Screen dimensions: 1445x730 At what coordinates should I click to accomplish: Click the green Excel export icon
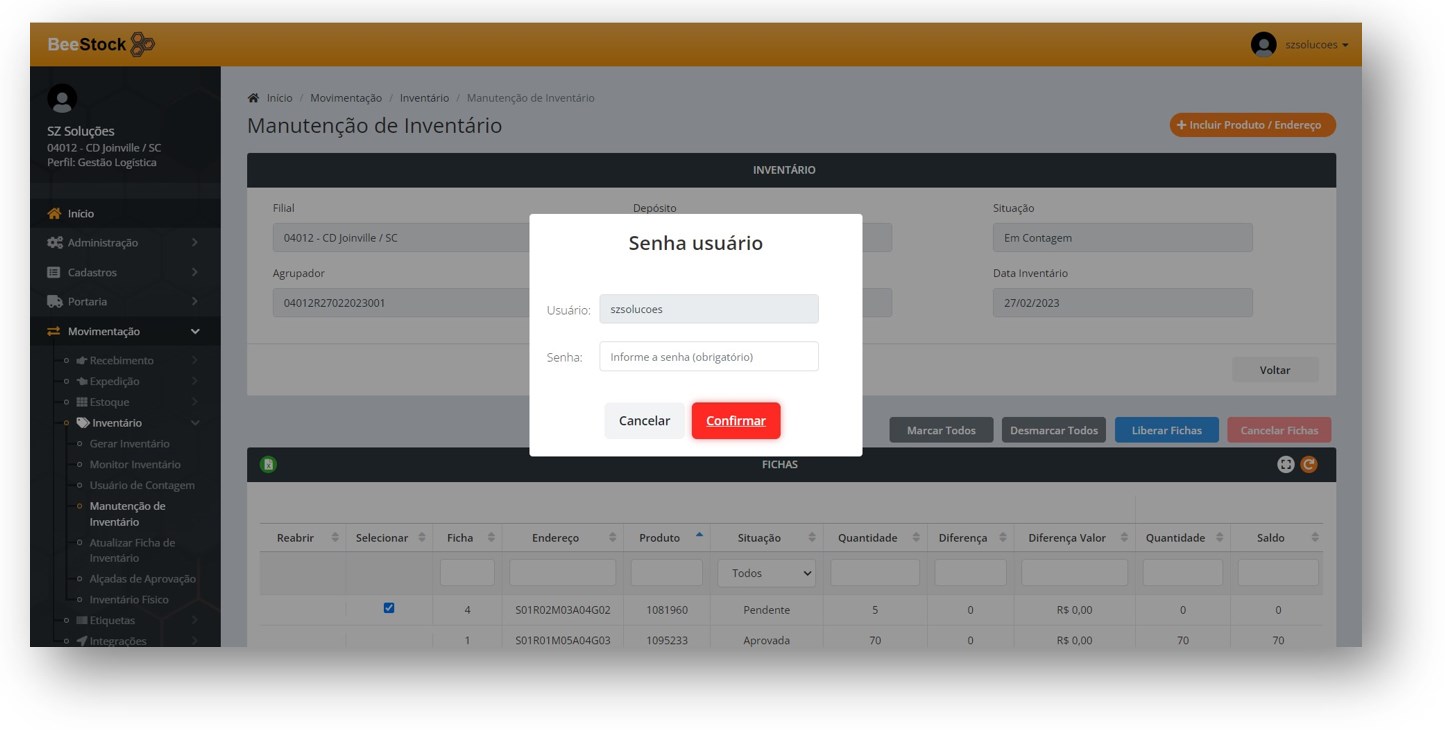click(268, 464)
